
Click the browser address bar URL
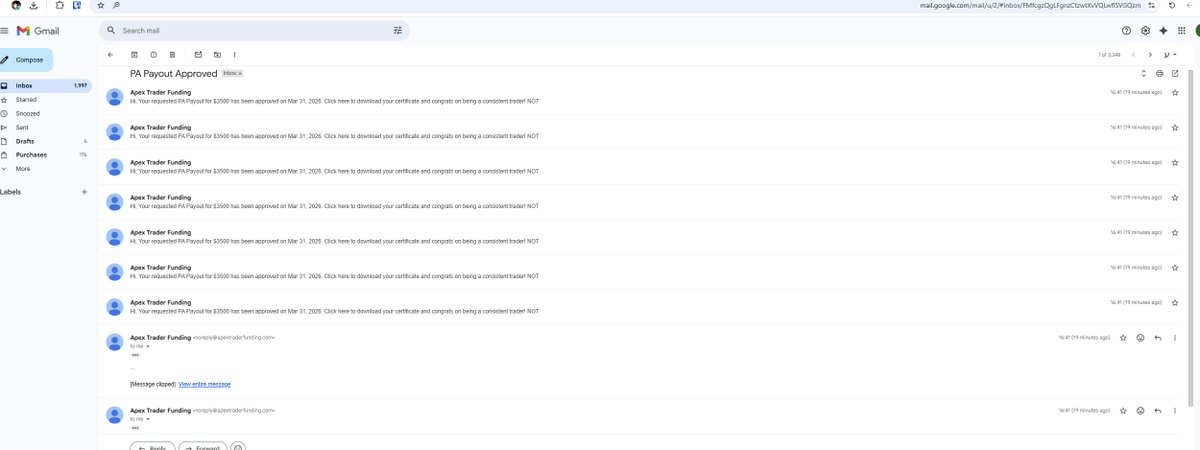(1030, 5)
